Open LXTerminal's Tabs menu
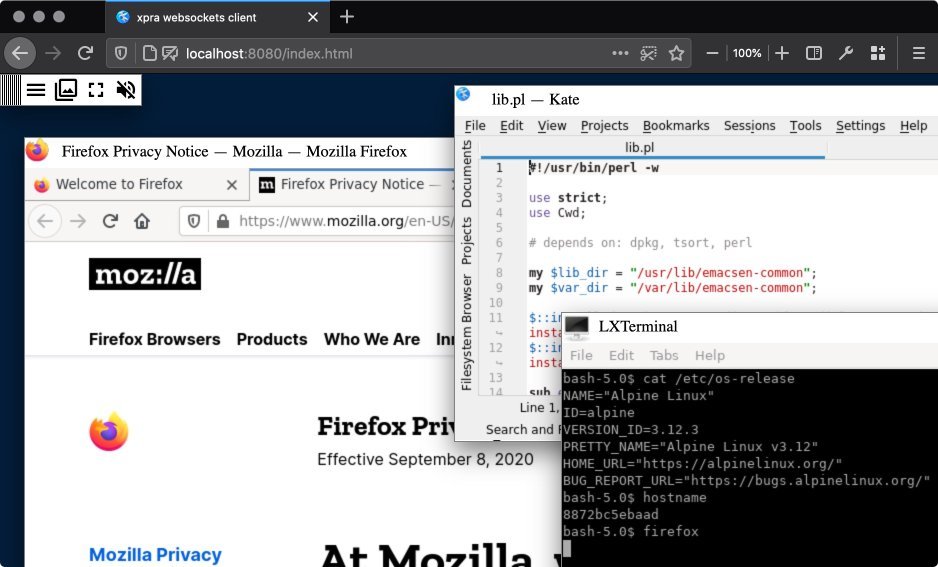Viewport: 938px width, 567px height. pyautogui.click(x=664, y=355)
